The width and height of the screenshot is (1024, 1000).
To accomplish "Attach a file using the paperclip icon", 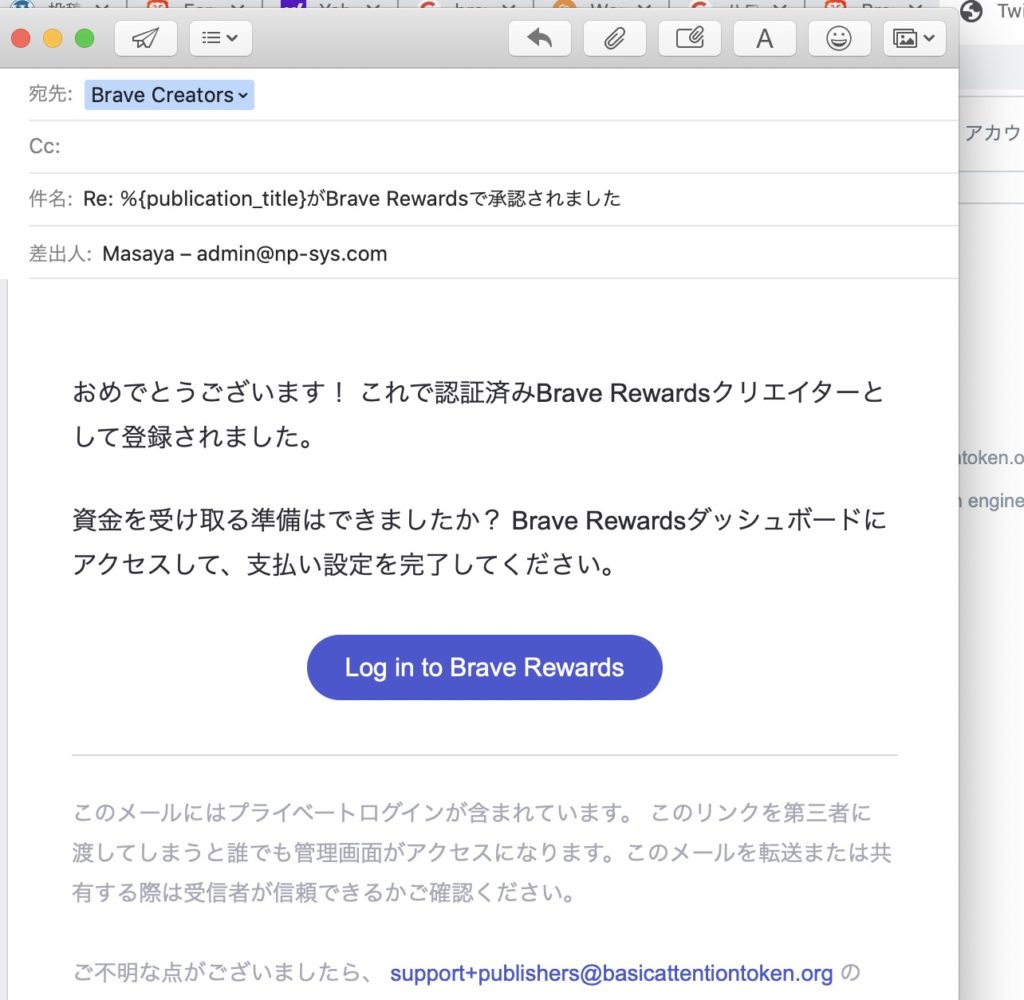I will [615, 39].
